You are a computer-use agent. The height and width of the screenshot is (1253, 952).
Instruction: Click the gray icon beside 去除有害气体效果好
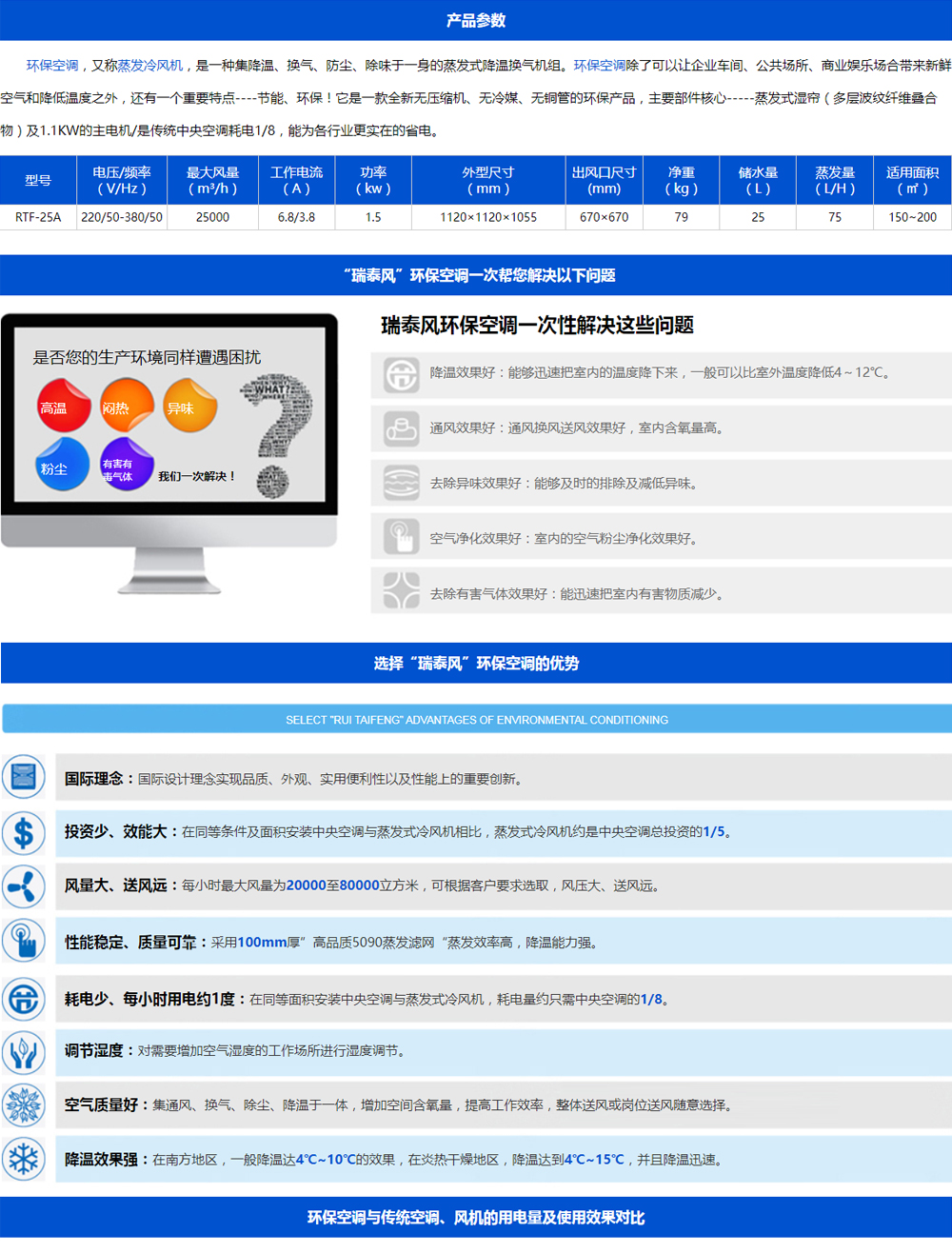401,591
